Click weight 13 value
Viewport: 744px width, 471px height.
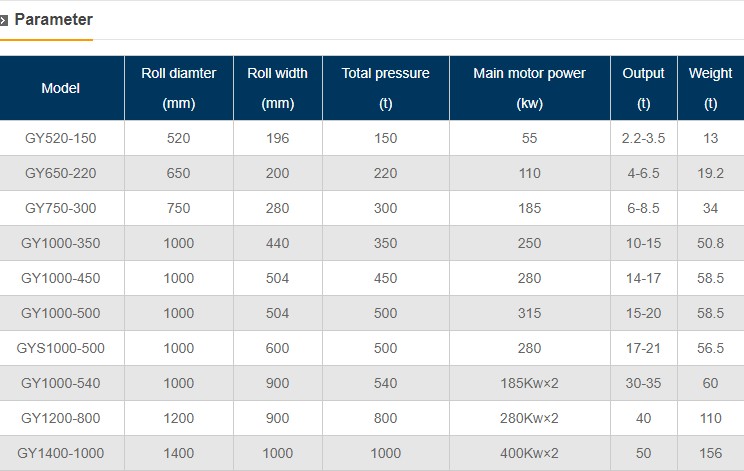point(710,138)
